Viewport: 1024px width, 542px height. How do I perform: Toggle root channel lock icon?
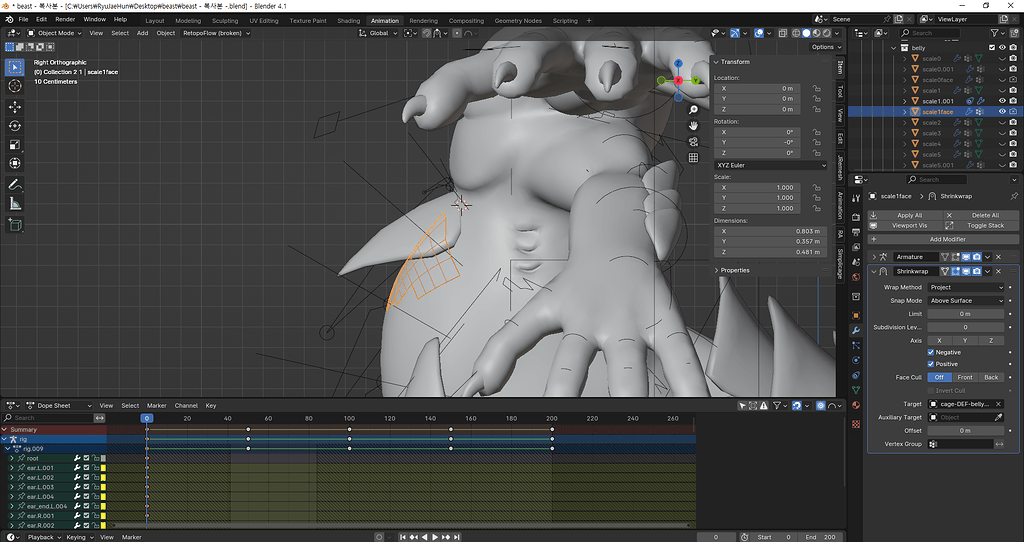(95, 458)
